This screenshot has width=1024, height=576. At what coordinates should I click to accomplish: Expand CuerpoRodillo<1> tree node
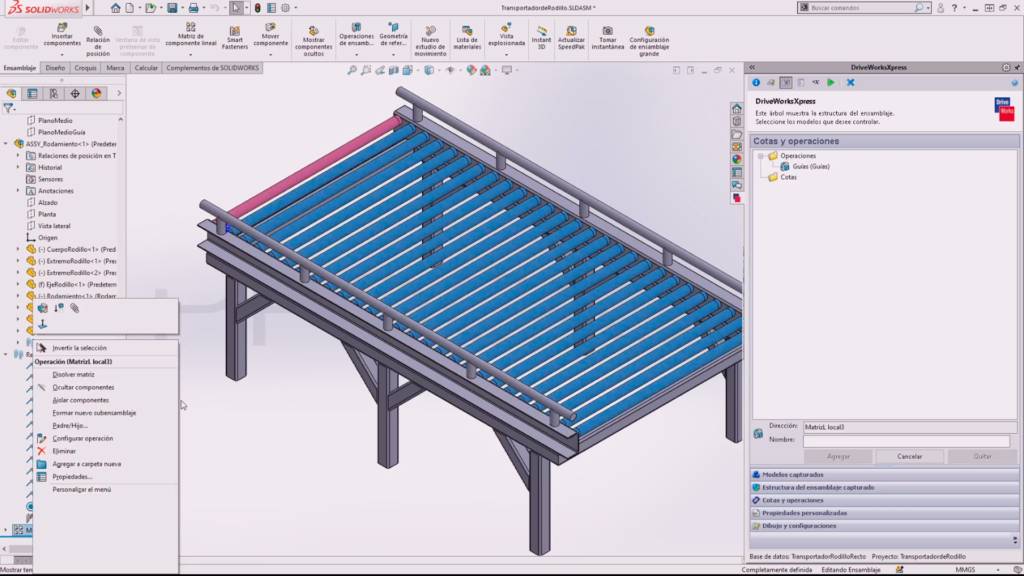18,249
